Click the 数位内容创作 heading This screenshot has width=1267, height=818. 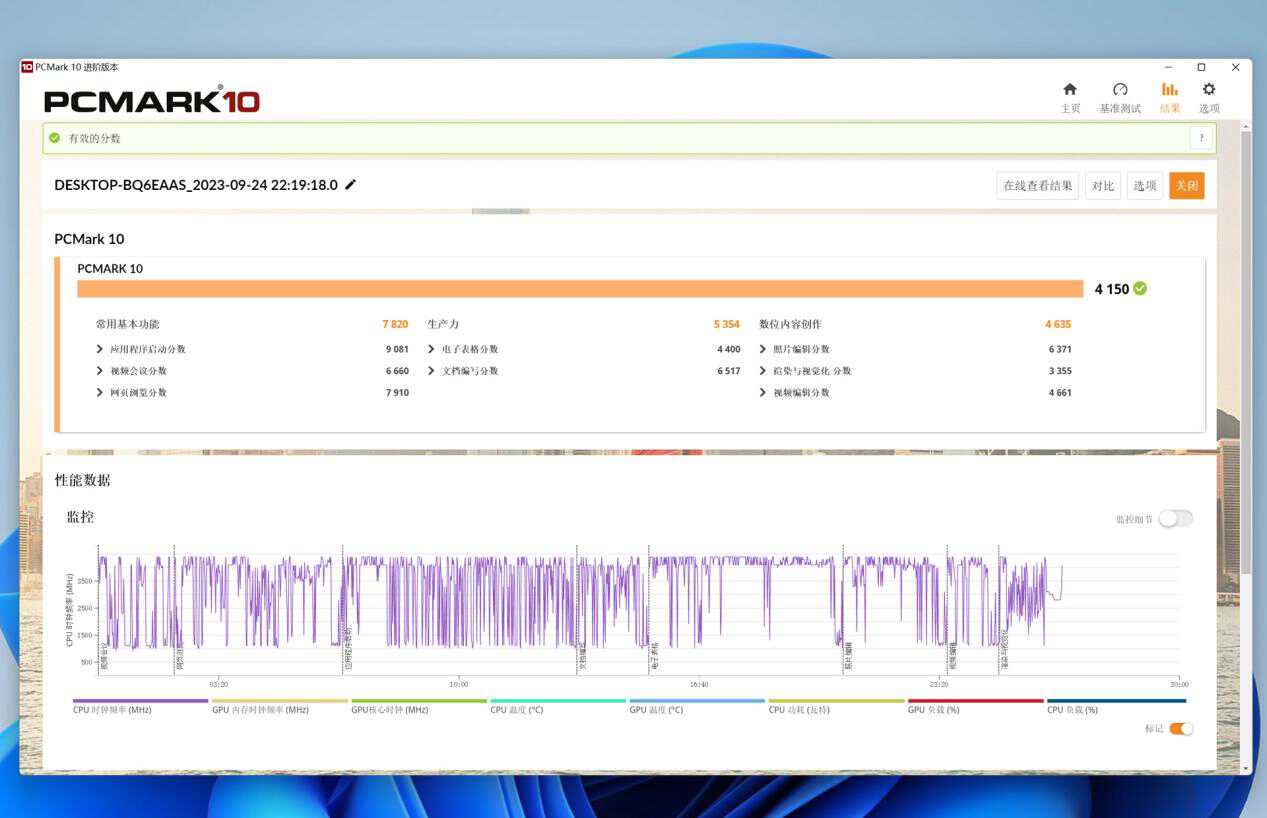tap(790, 324)
